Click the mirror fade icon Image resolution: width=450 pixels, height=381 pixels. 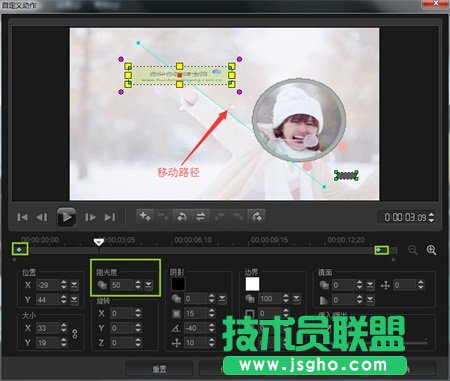tap(324, 300)
